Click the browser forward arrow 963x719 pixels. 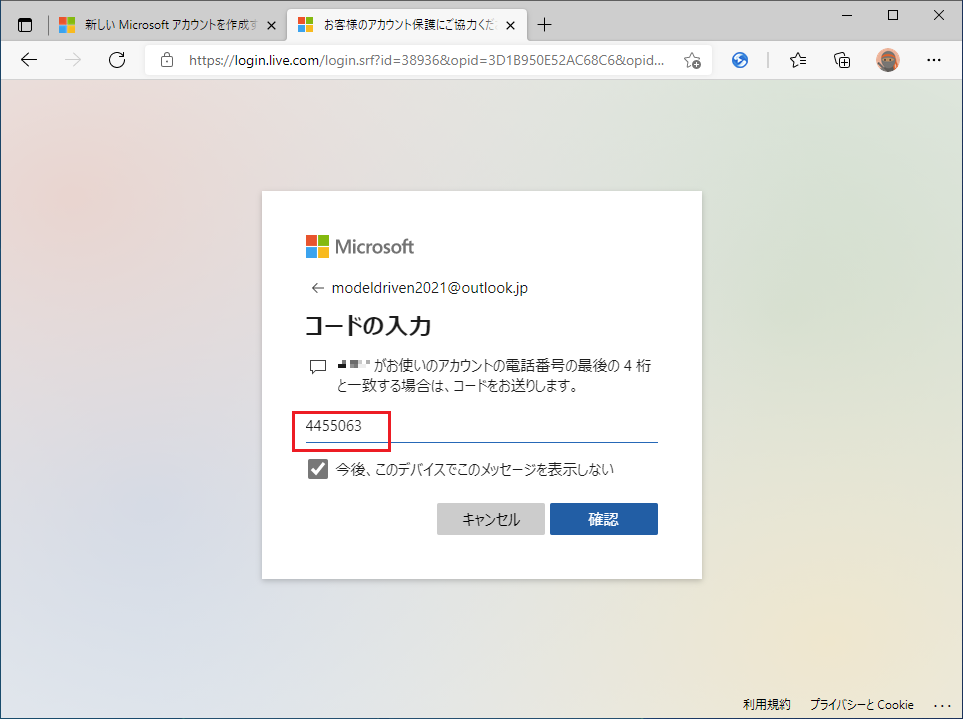coord(73,60)
